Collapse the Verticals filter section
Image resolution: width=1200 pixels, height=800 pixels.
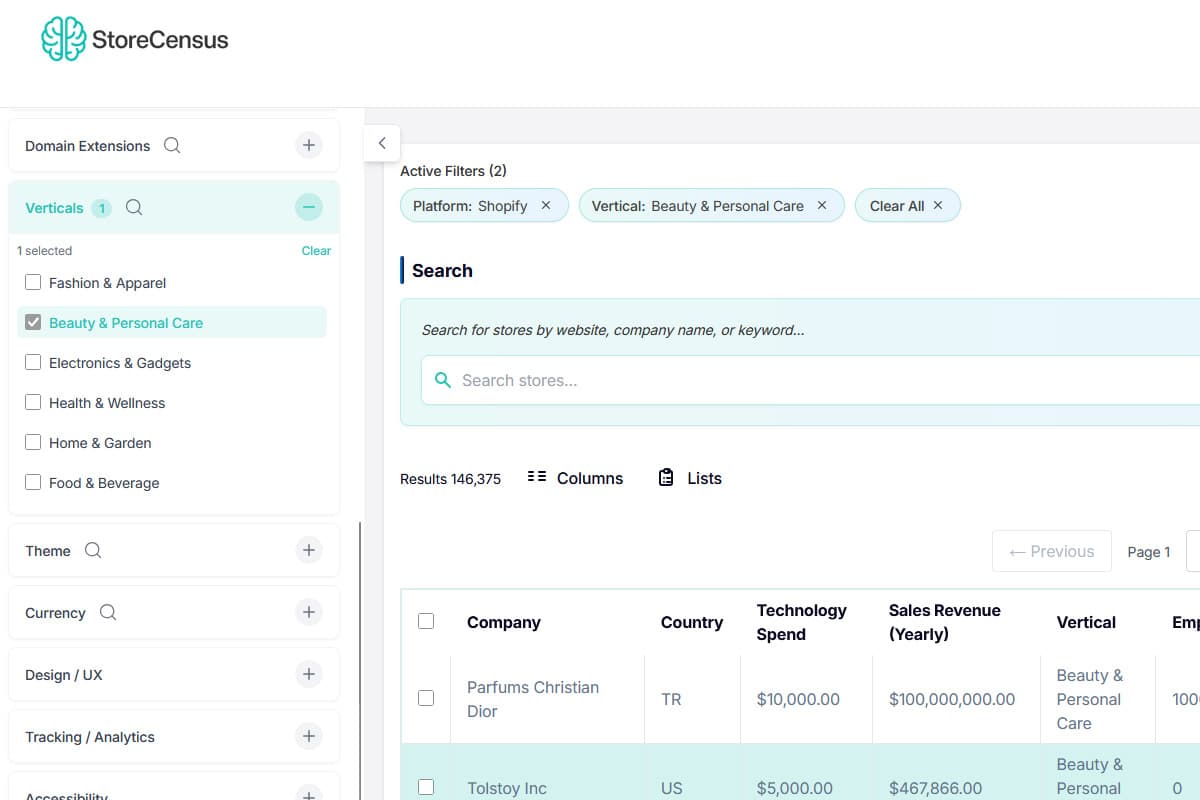[309, 207]
